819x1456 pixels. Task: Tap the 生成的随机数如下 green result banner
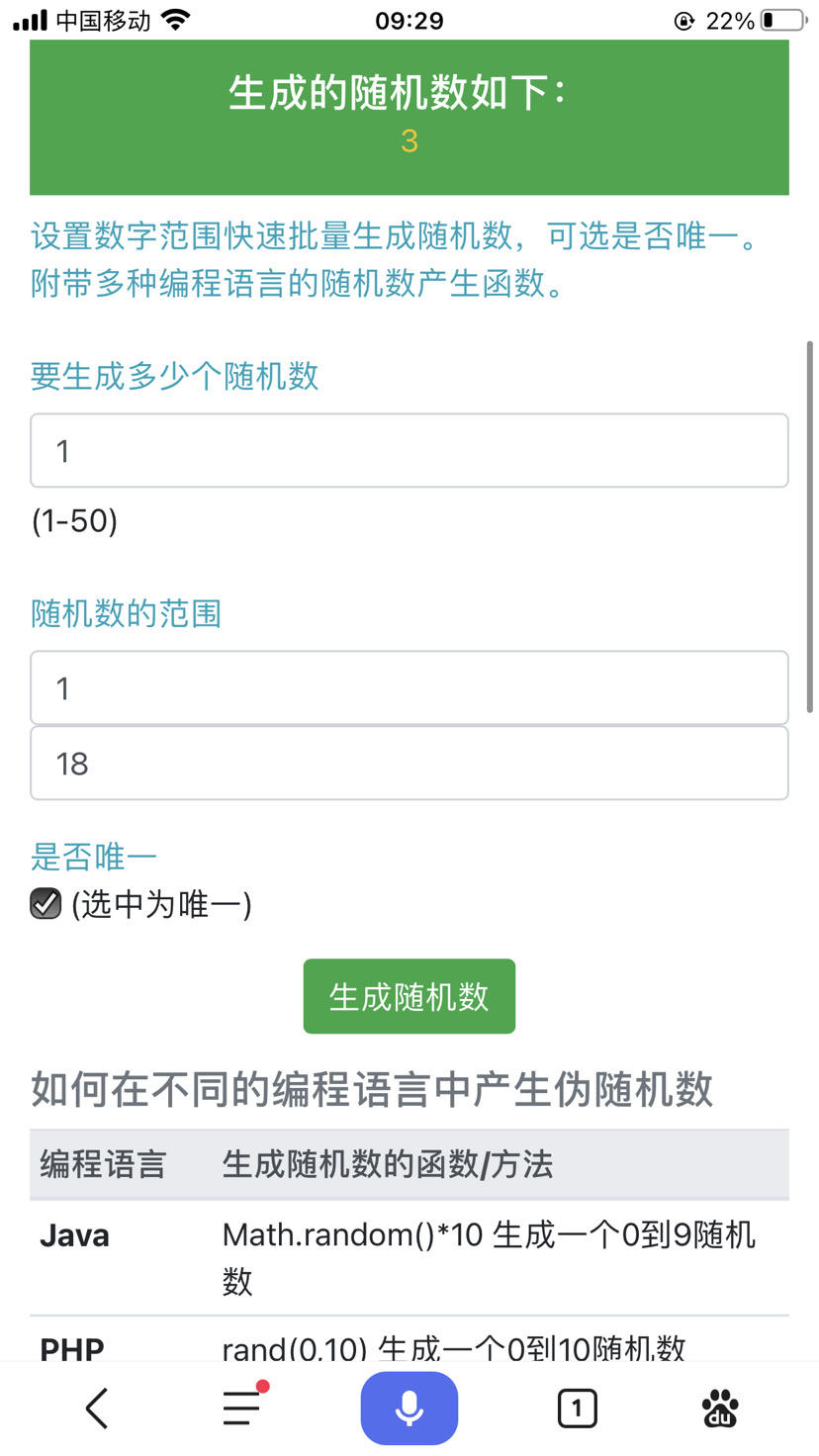[409, 117]
